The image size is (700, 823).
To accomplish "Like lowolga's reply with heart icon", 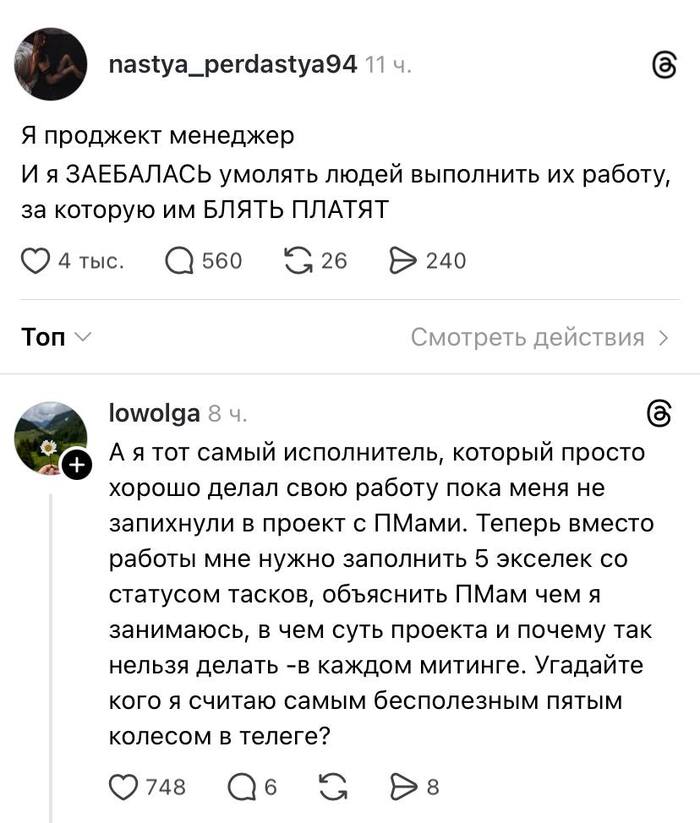I will [122, 787].
